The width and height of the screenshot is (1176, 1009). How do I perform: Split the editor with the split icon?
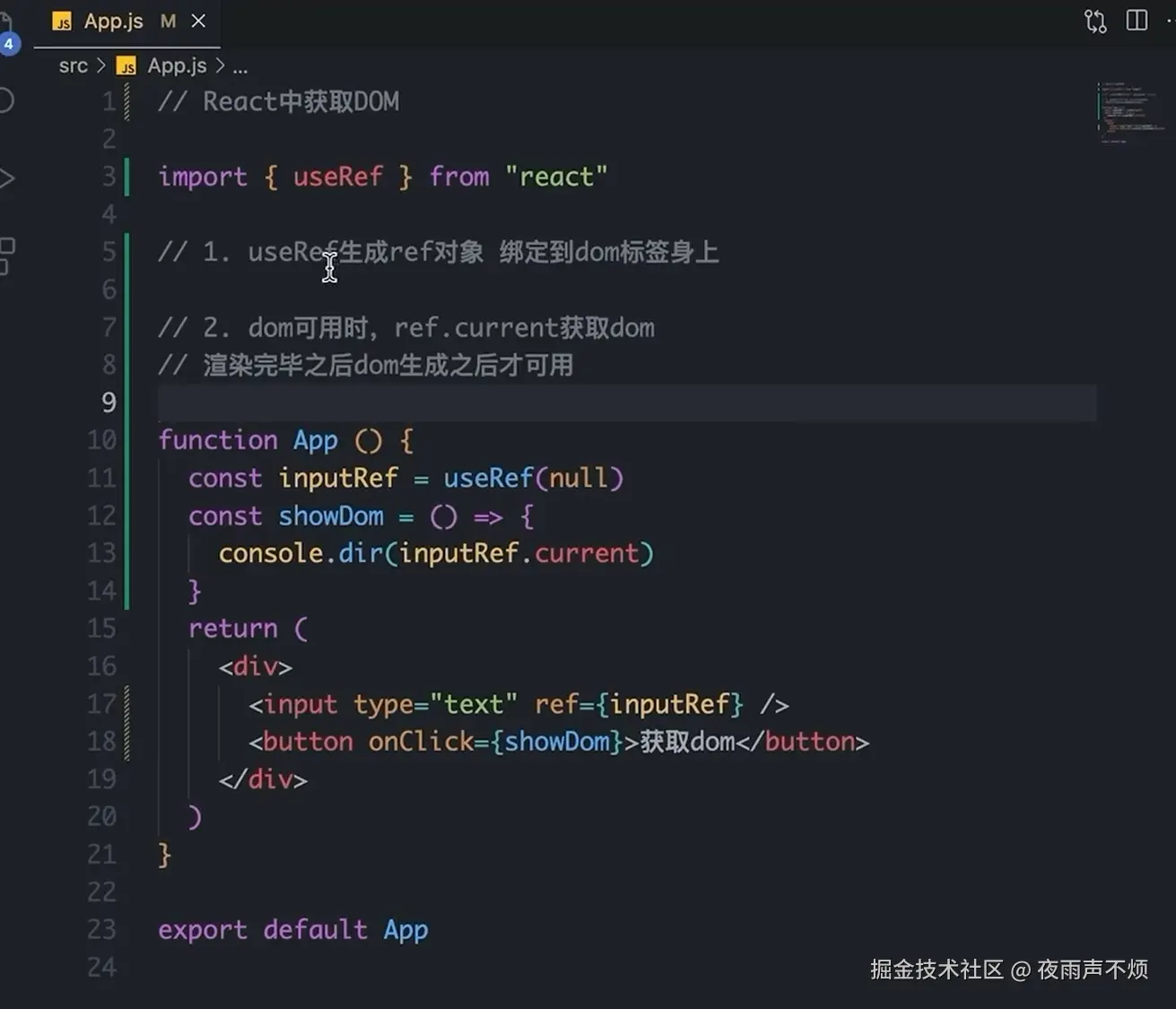tap(1137, 21)
